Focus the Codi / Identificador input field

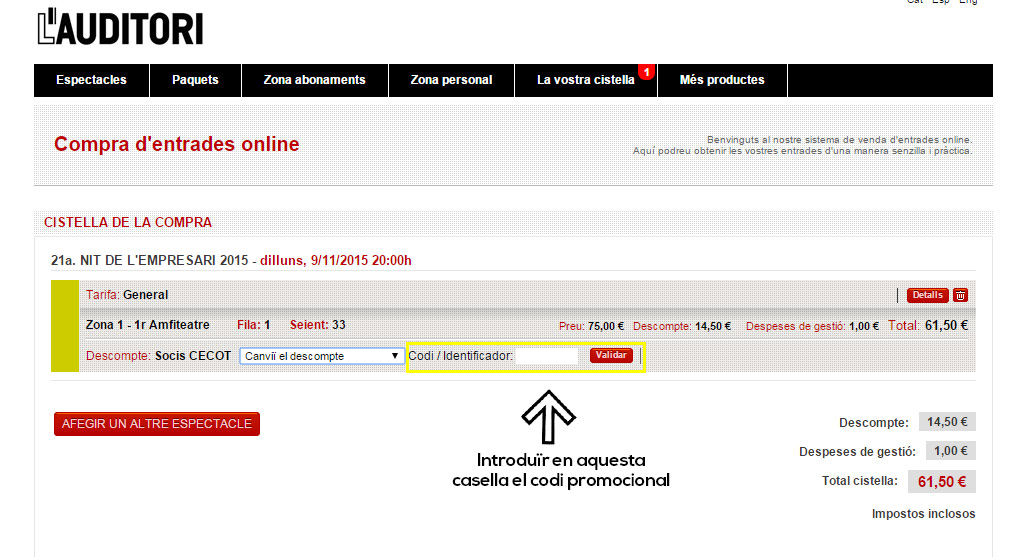click(x=548, y=356)
